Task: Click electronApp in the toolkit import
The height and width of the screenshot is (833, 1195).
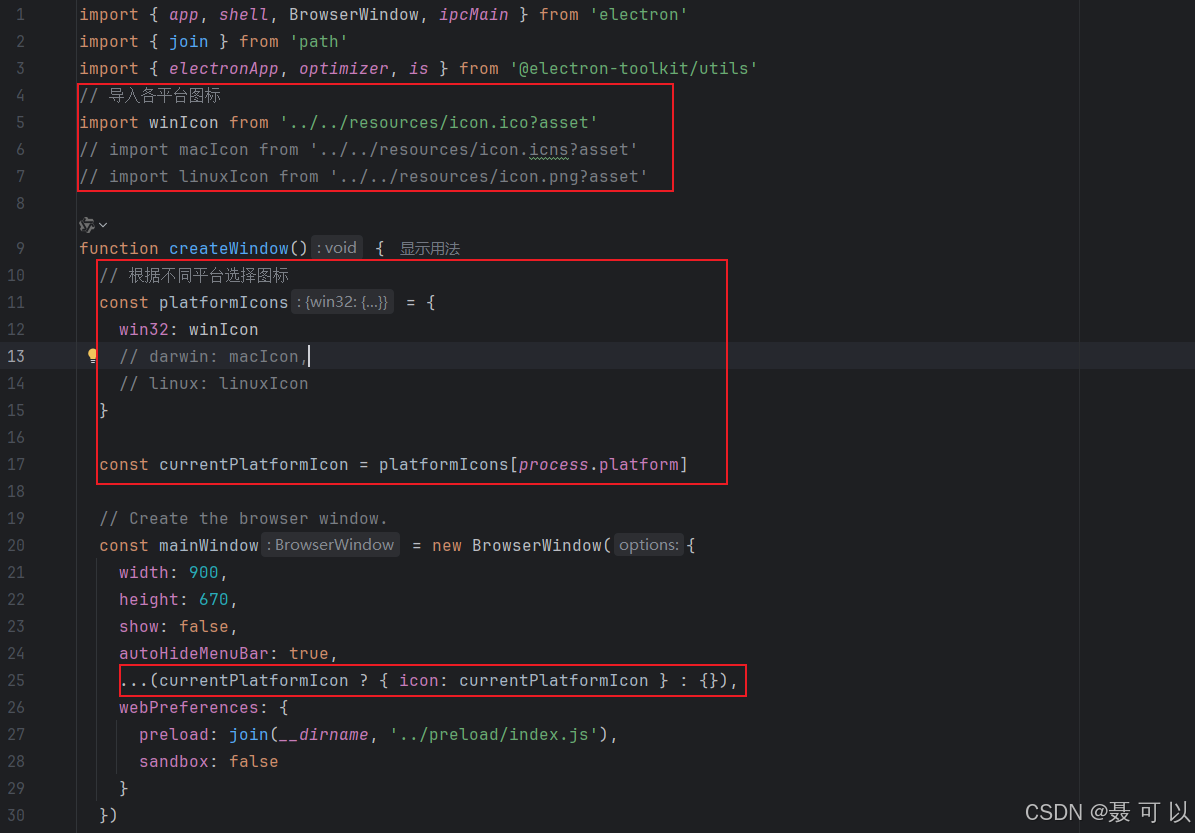Action: click(x=223, y=69)
